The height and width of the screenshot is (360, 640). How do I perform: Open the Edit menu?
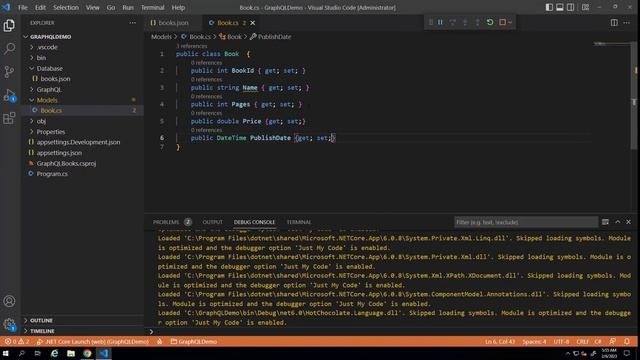(40, 7)
